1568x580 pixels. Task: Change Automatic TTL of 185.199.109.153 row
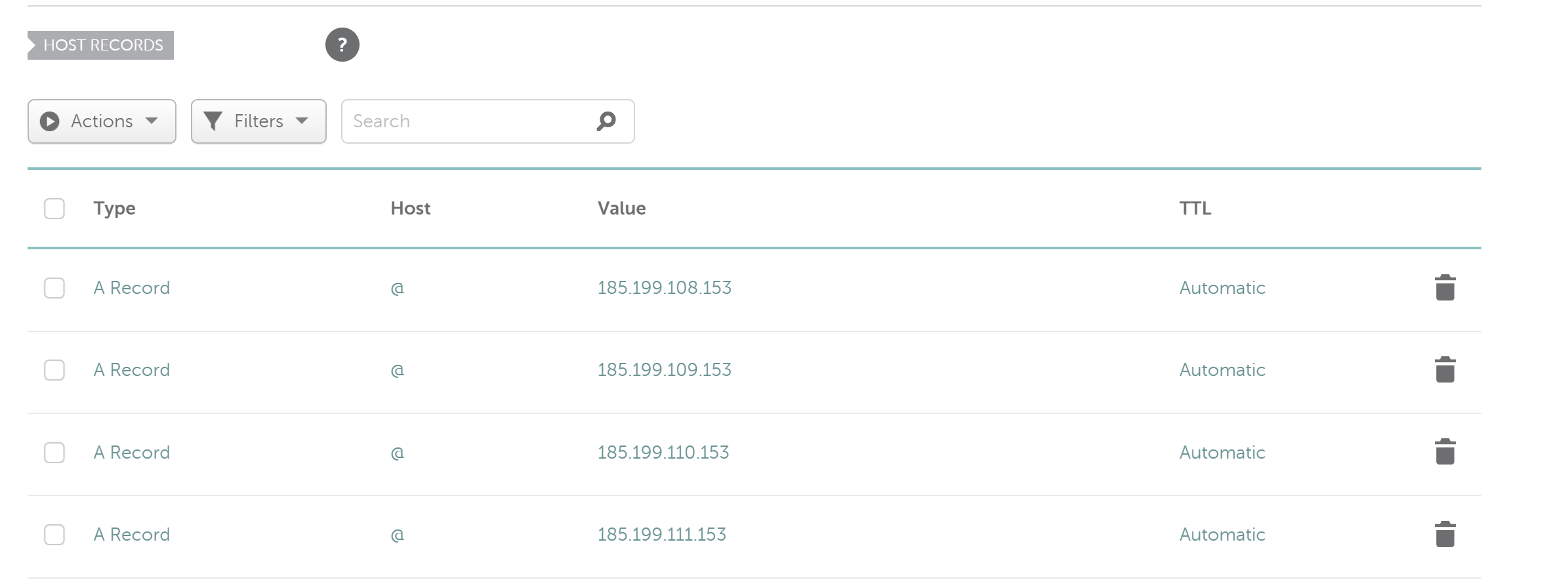coord(1222,370)
